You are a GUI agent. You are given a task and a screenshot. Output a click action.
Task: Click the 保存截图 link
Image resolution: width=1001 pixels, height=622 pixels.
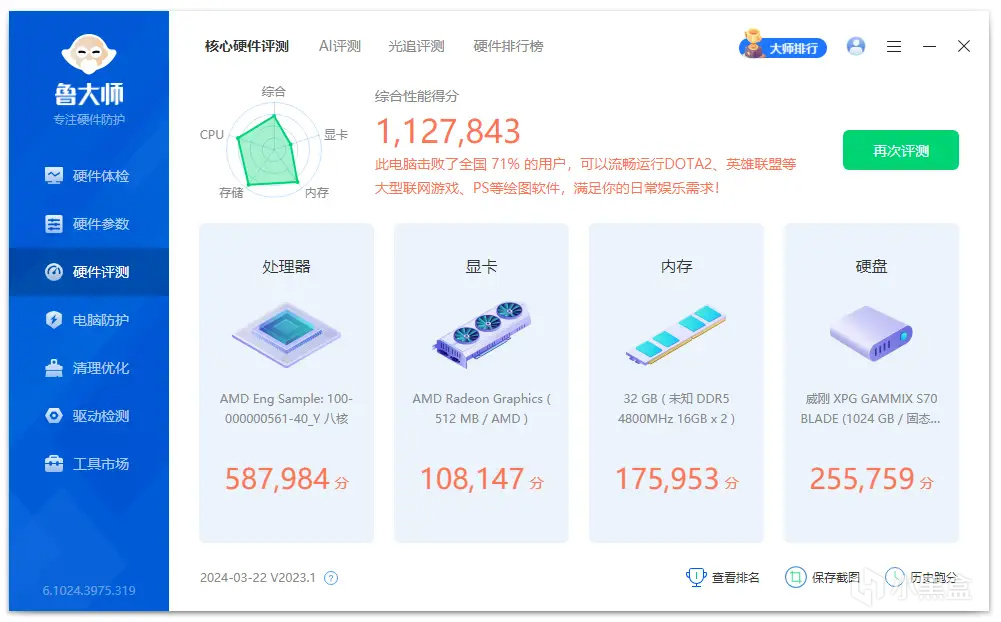(822, 577)
